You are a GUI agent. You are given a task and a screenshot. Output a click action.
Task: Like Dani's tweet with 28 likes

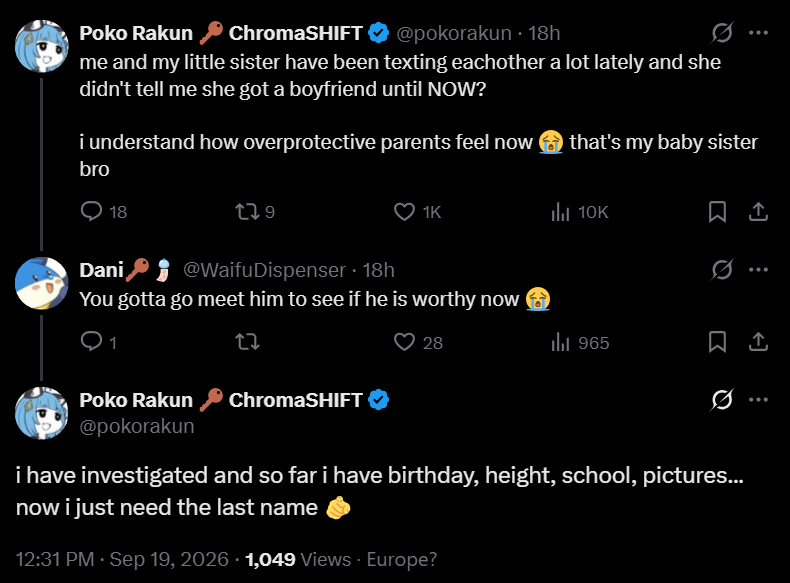point(404,342)
